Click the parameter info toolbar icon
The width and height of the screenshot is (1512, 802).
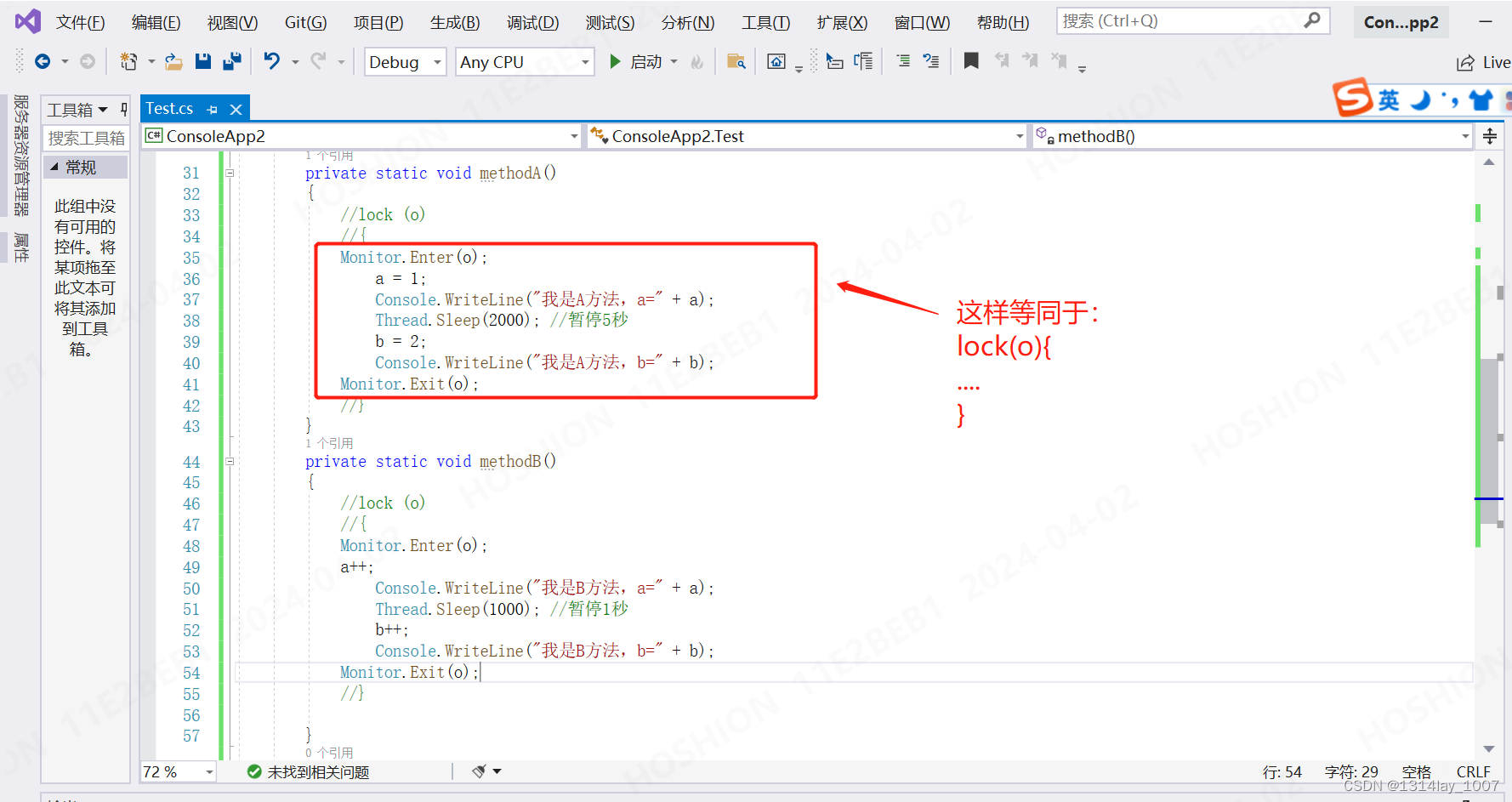click(863, 61)
